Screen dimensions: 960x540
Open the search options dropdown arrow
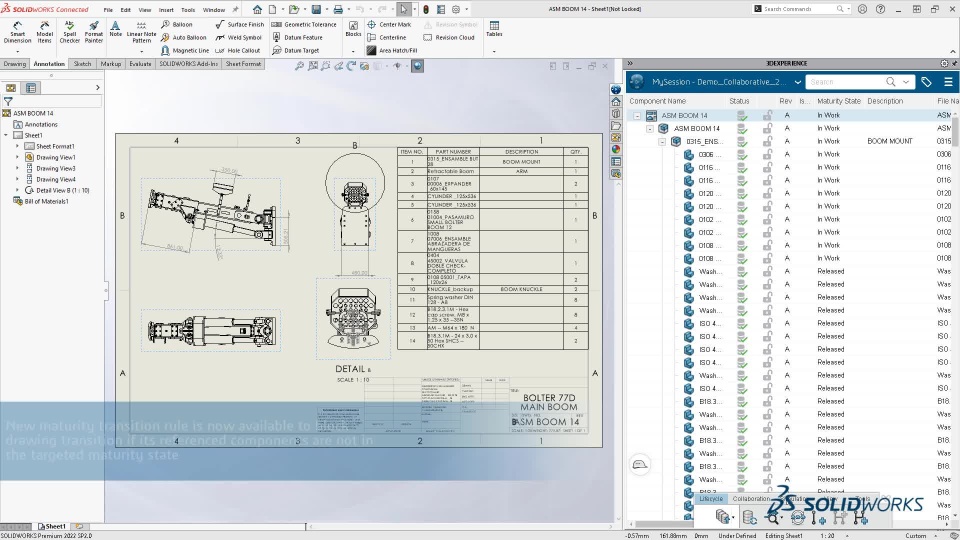tap(906, 82)
